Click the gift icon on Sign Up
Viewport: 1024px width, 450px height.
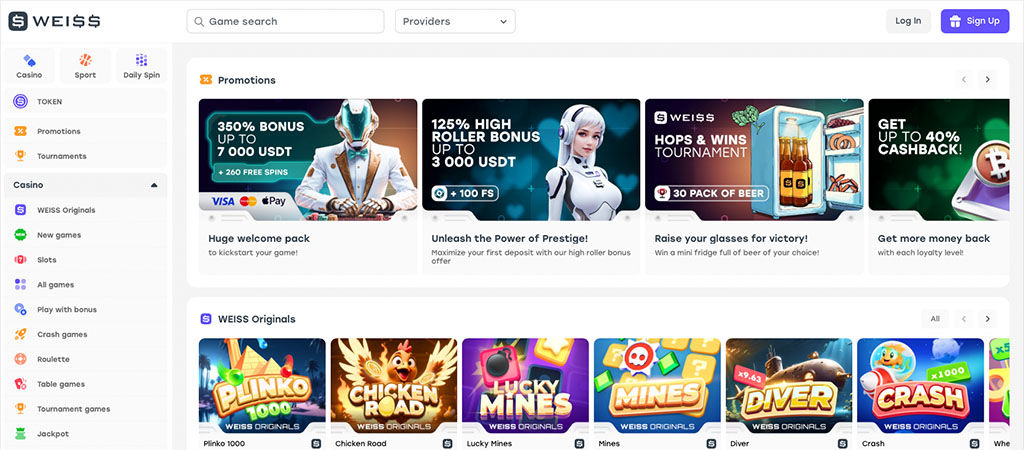point(955,21)
